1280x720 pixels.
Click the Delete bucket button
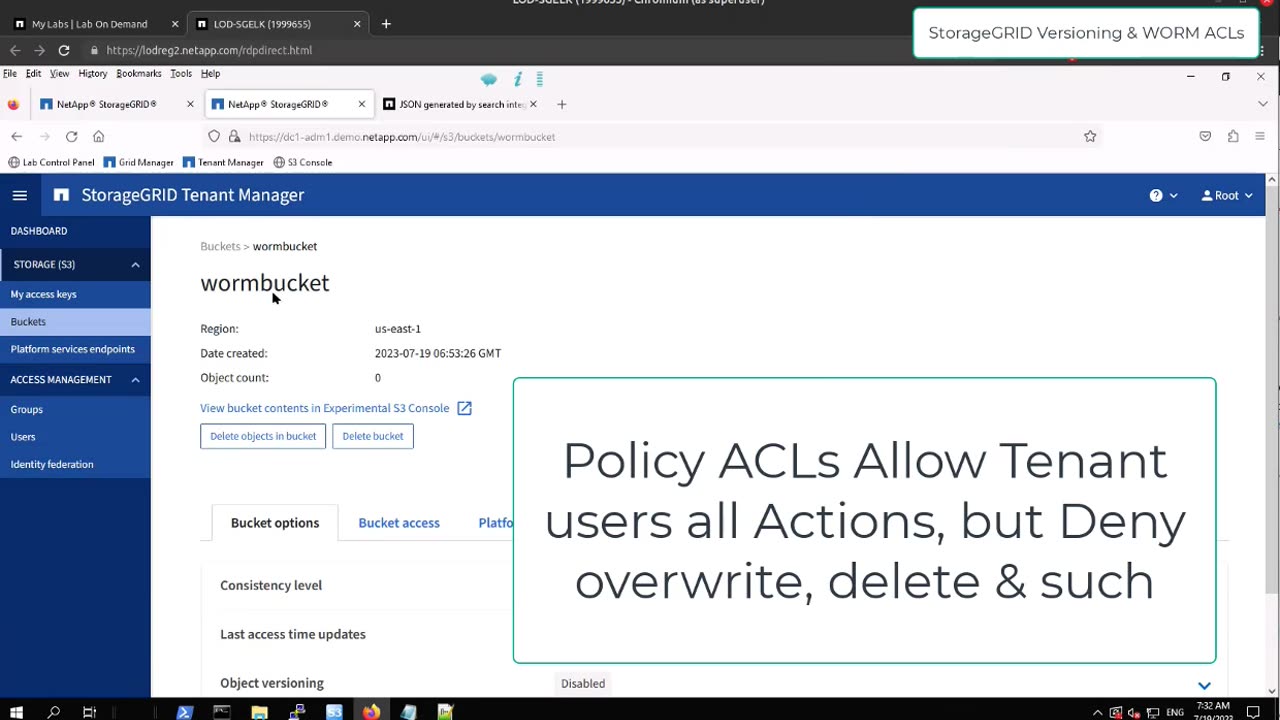pos(373,436)
